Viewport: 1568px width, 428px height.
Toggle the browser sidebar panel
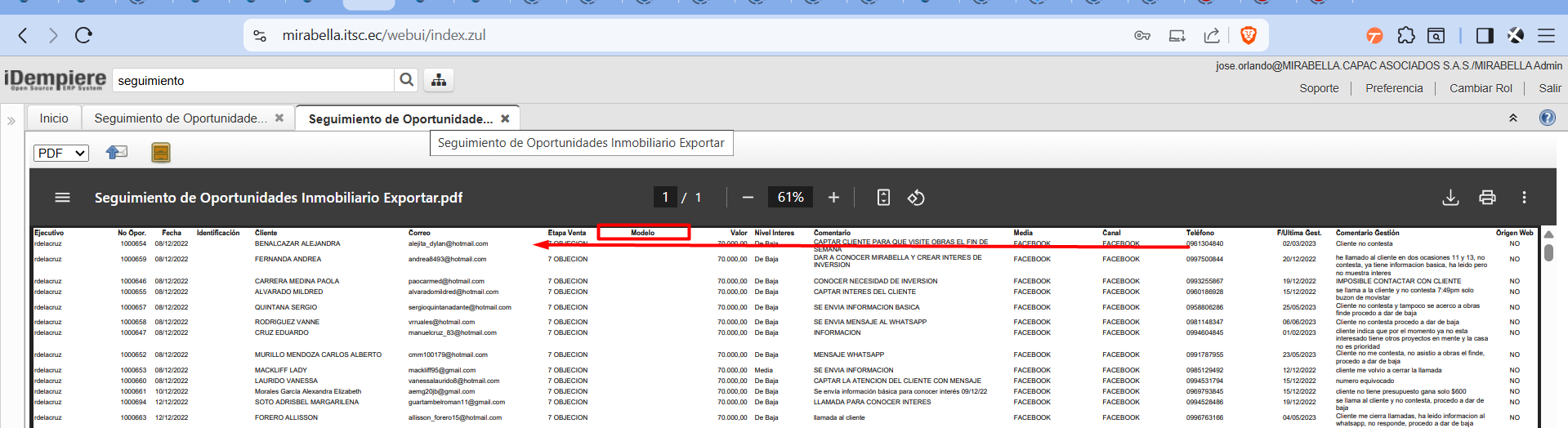(x=1485, y=35)
